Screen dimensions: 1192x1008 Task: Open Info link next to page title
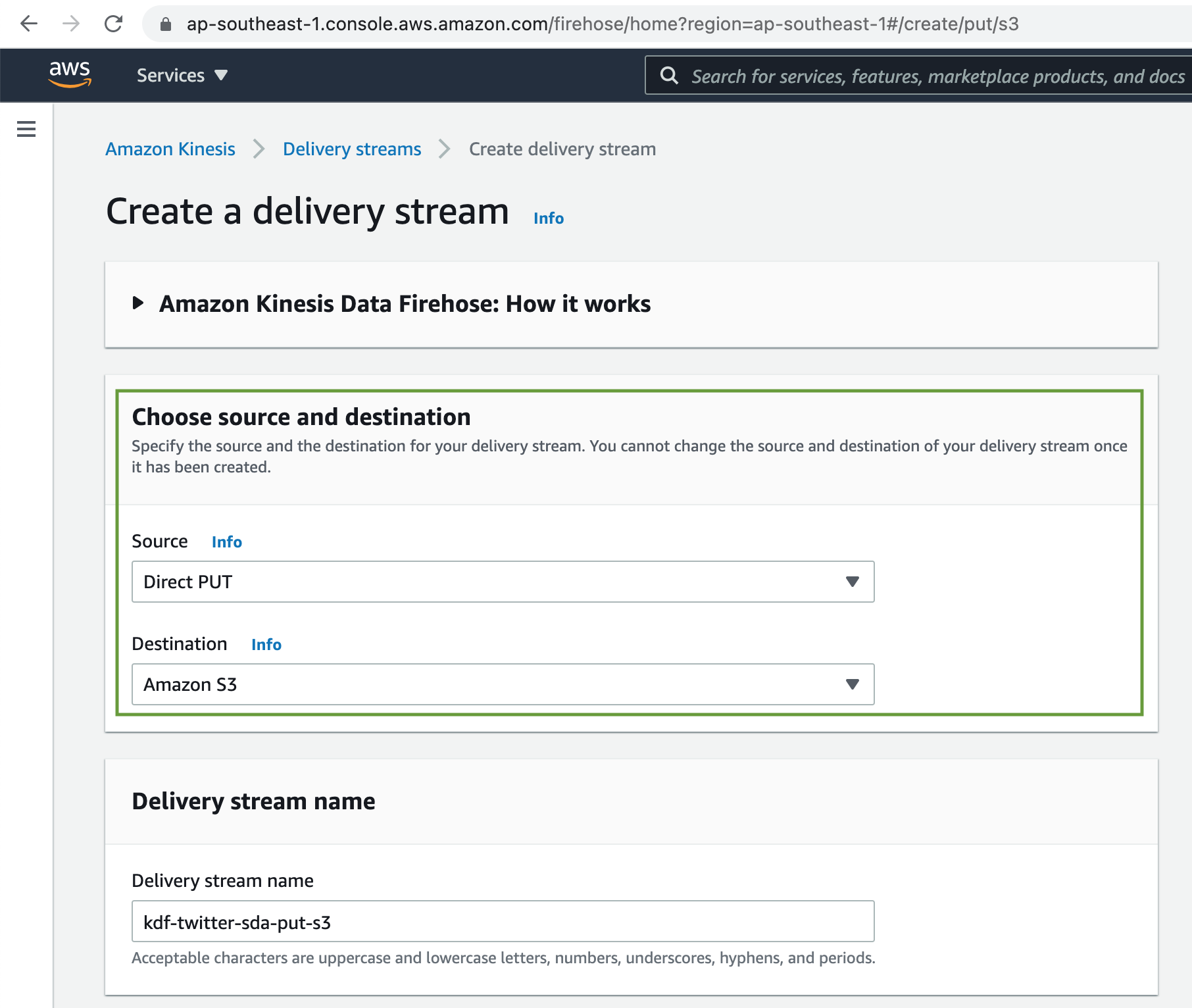click(x=549, y=218)
